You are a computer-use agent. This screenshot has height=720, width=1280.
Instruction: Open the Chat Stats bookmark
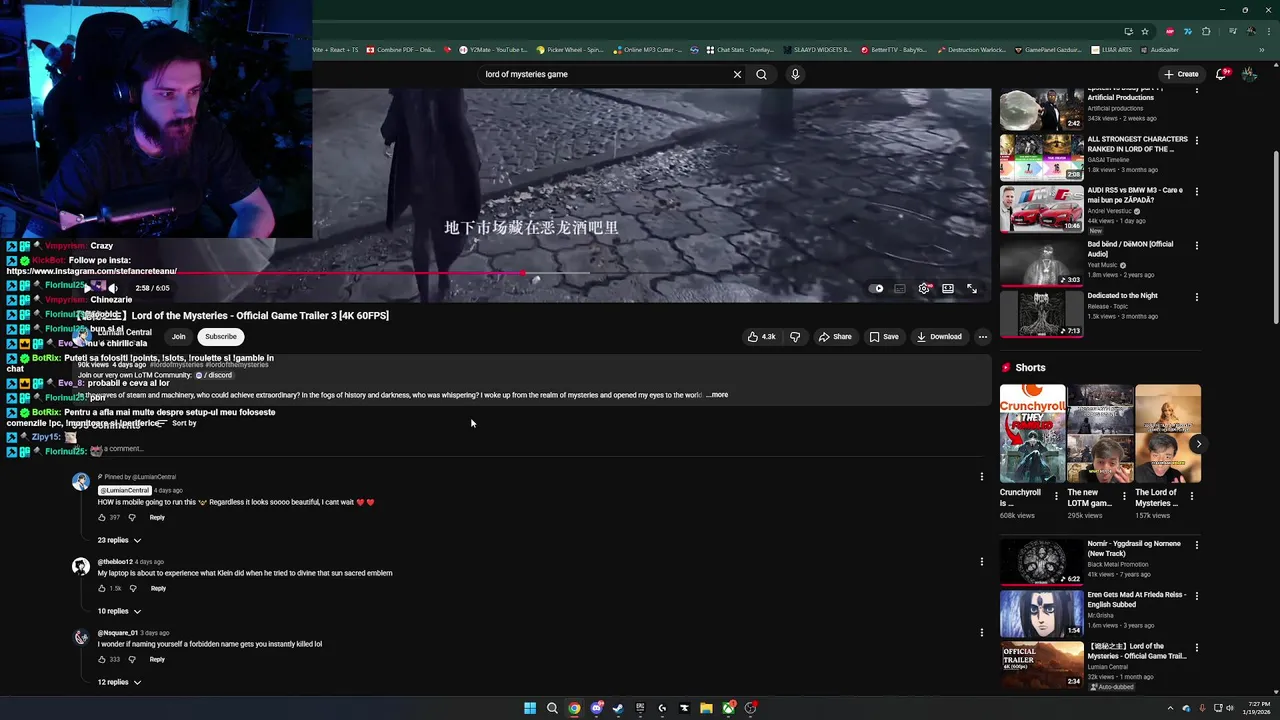(740, 50)
